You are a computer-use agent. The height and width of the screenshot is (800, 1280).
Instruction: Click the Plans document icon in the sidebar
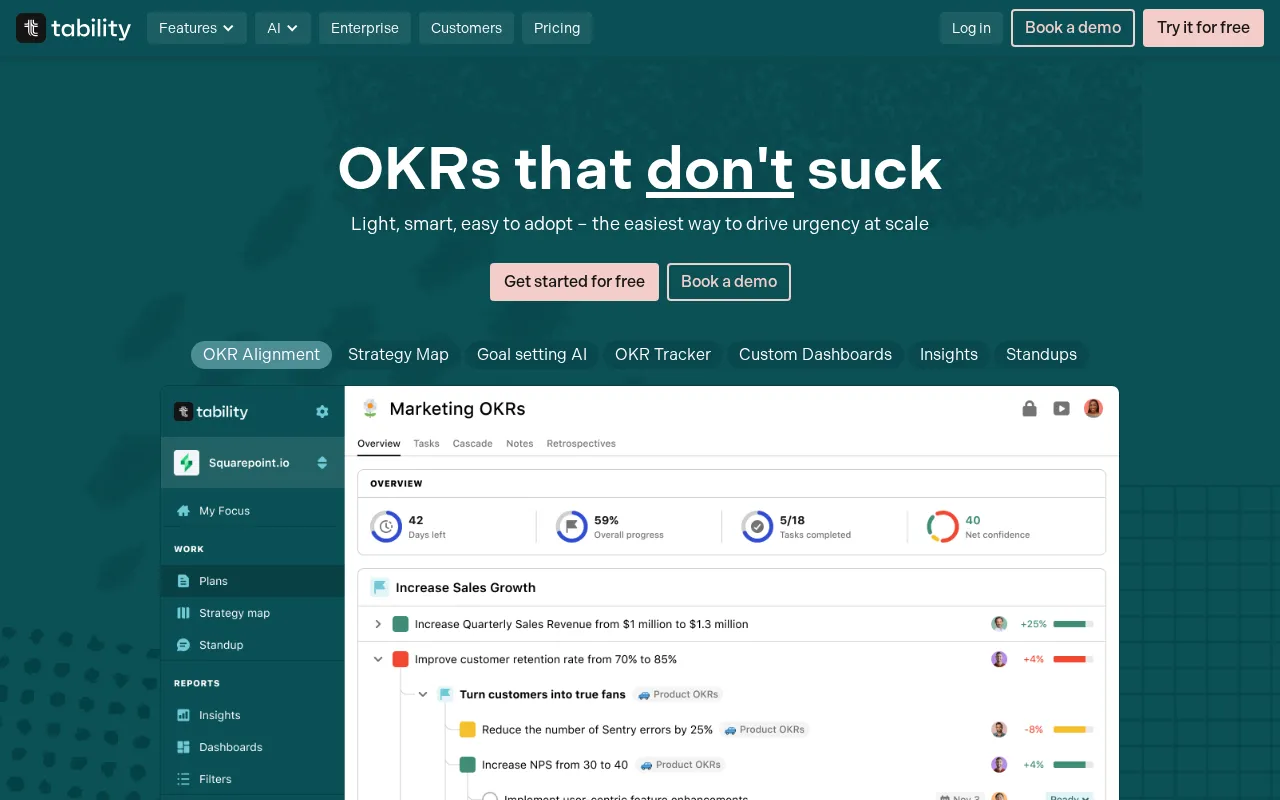pos(183,581)
